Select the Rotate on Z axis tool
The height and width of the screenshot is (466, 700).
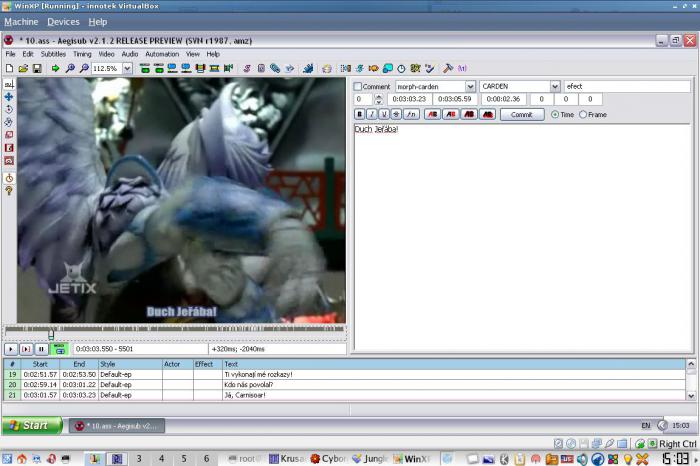[9, 109]
